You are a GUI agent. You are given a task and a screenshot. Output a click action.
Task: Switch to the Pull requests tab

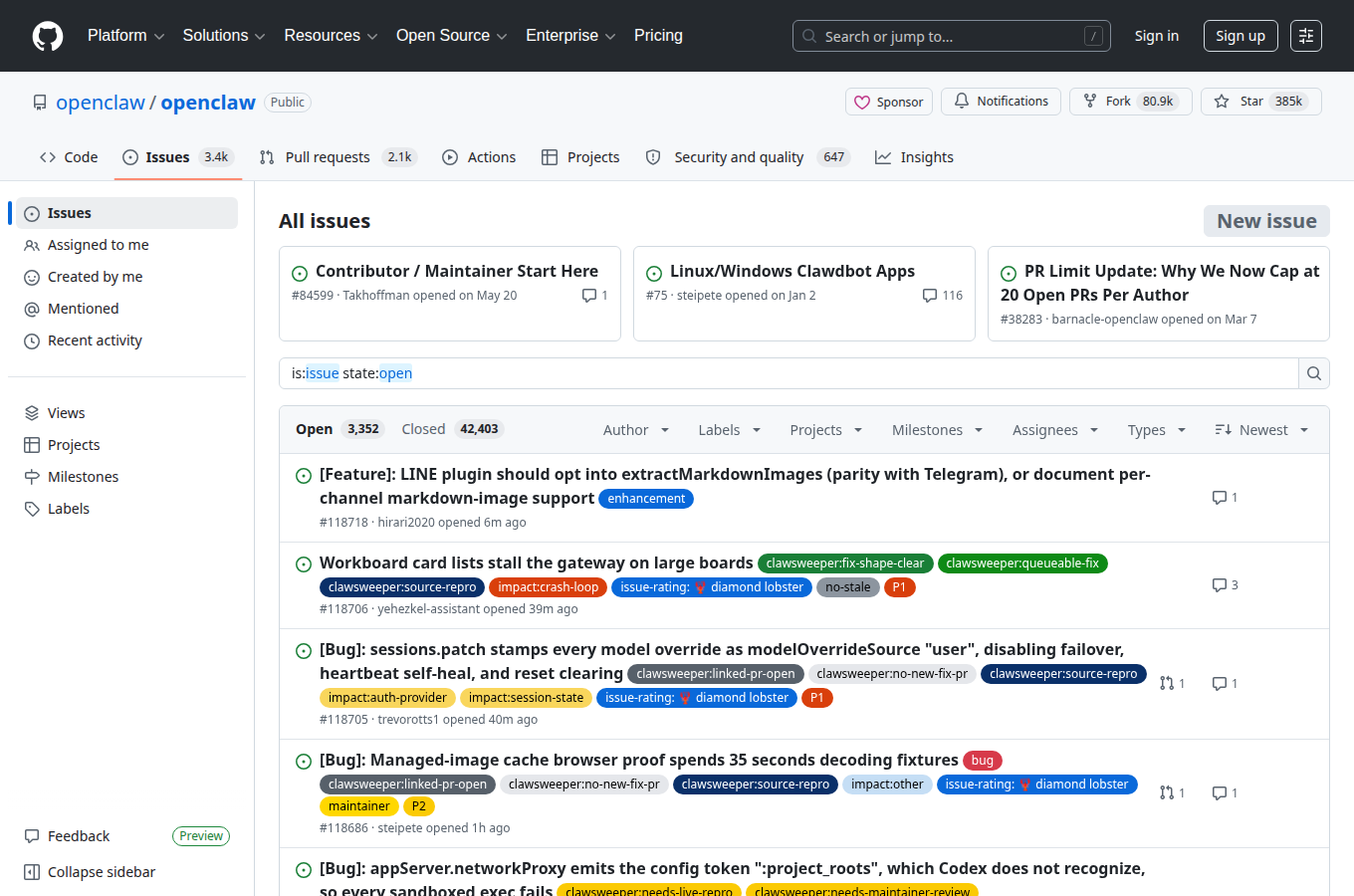click(x=338, y=157)
